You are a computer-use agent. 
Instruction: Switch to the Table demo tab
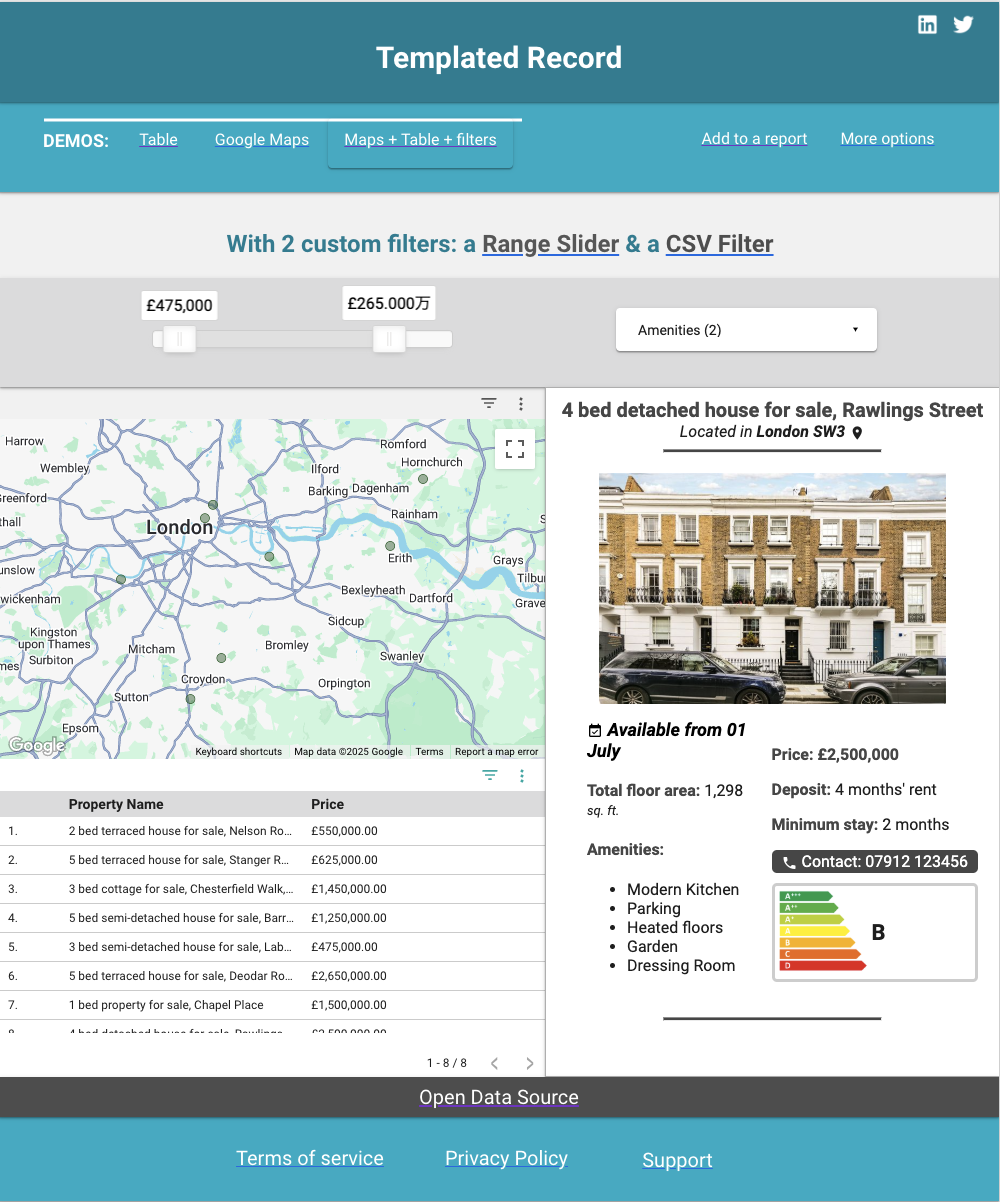pyautogui.click(x=158, y=140)
